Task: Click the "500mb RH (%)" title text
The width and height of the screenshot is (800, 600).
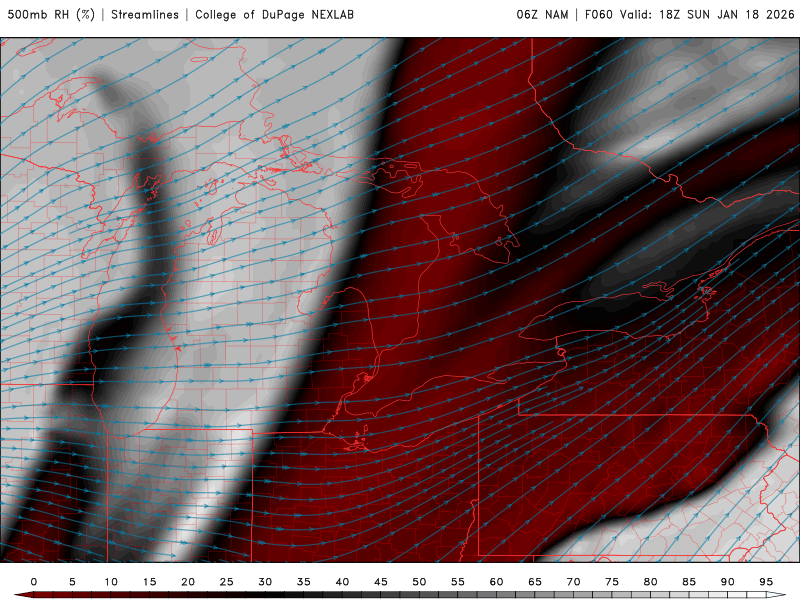Action: tap(51, 14)
